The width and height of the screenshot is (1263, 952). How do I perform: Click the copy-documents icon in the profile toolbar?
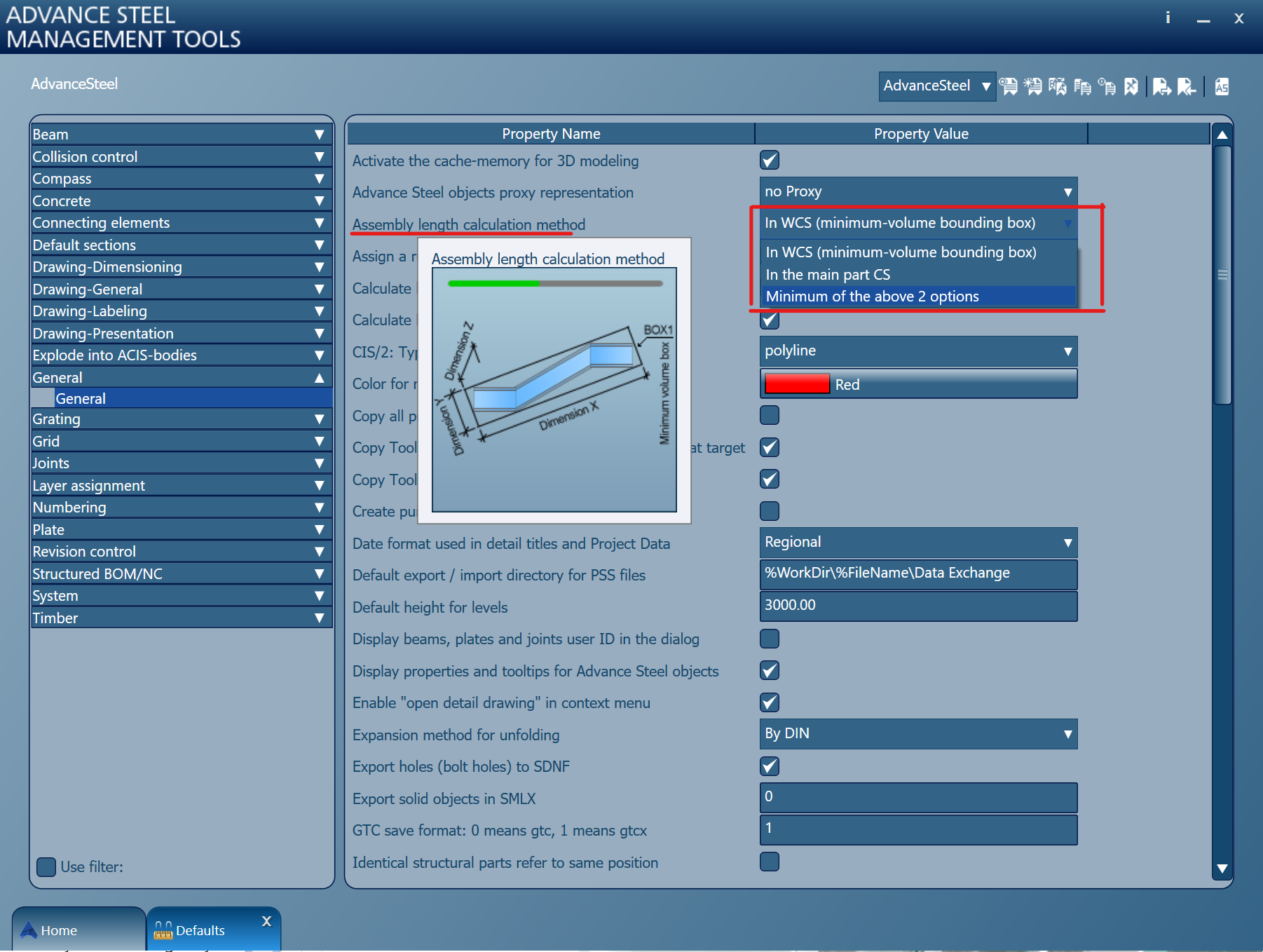[1082, 86]
